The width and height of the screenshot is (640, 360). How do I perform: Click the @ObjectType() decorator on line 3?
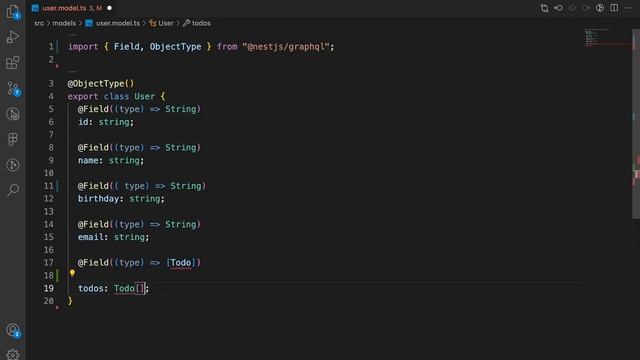[101, 84]
